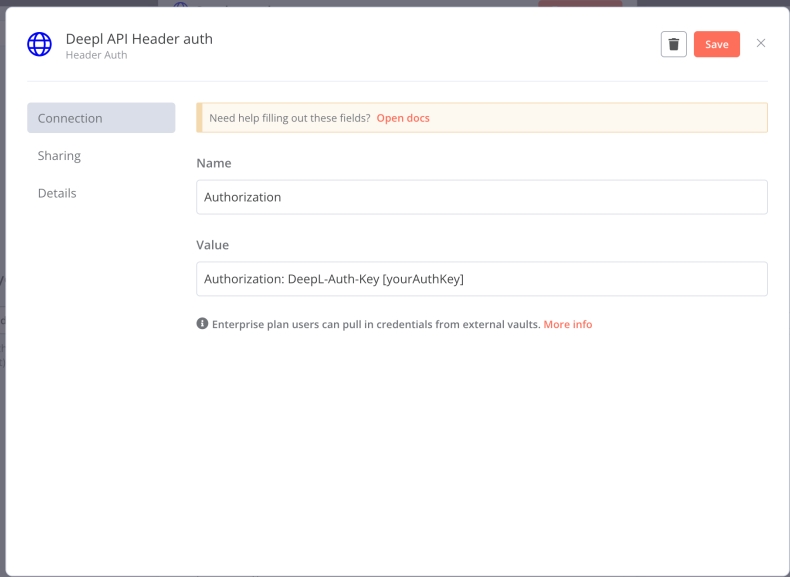Click the info icon beside Enterprise plan note
The width and height of the screenshot is (790, 577).
click(202, 324)
